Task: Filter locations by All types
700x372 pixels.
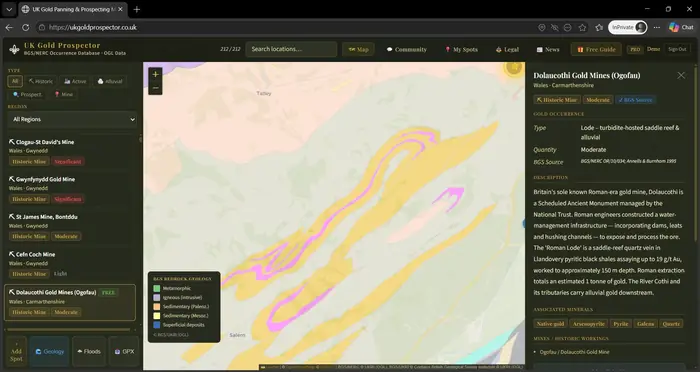Action: click(15, 81)
